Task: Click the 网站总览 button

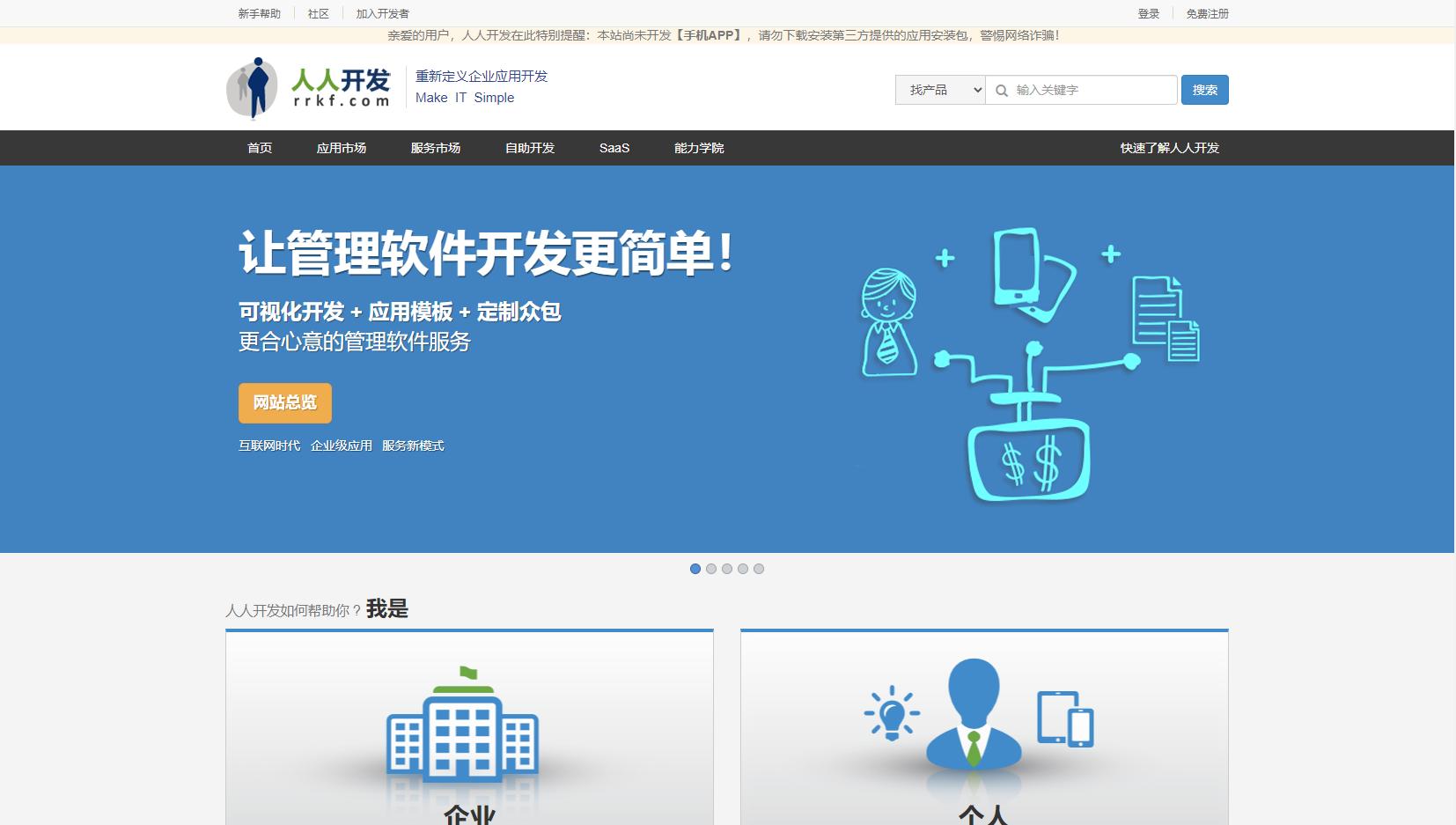Action: [x=283, y=402]
